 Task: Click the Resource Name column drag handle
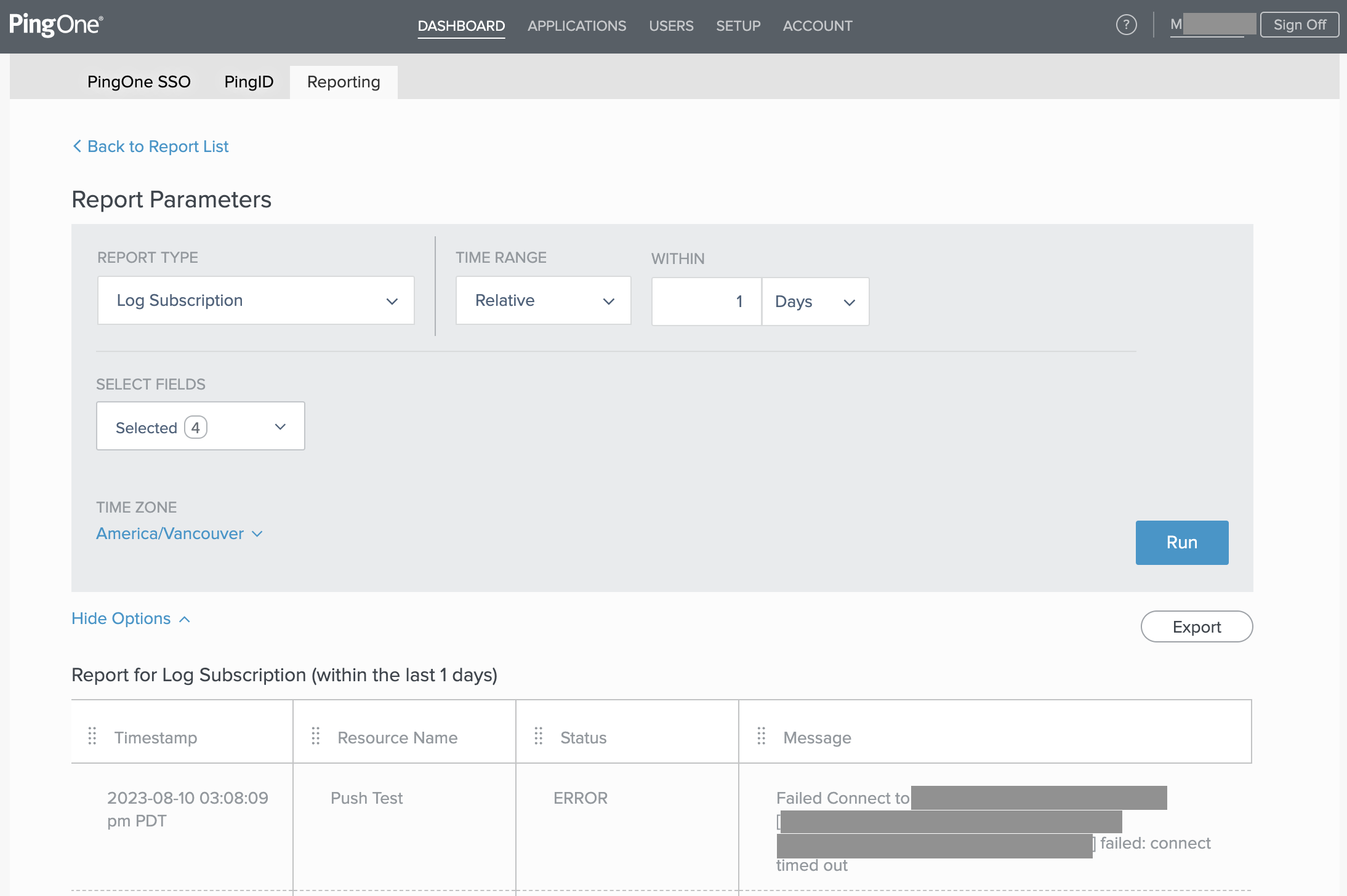[x=316, y=736]
